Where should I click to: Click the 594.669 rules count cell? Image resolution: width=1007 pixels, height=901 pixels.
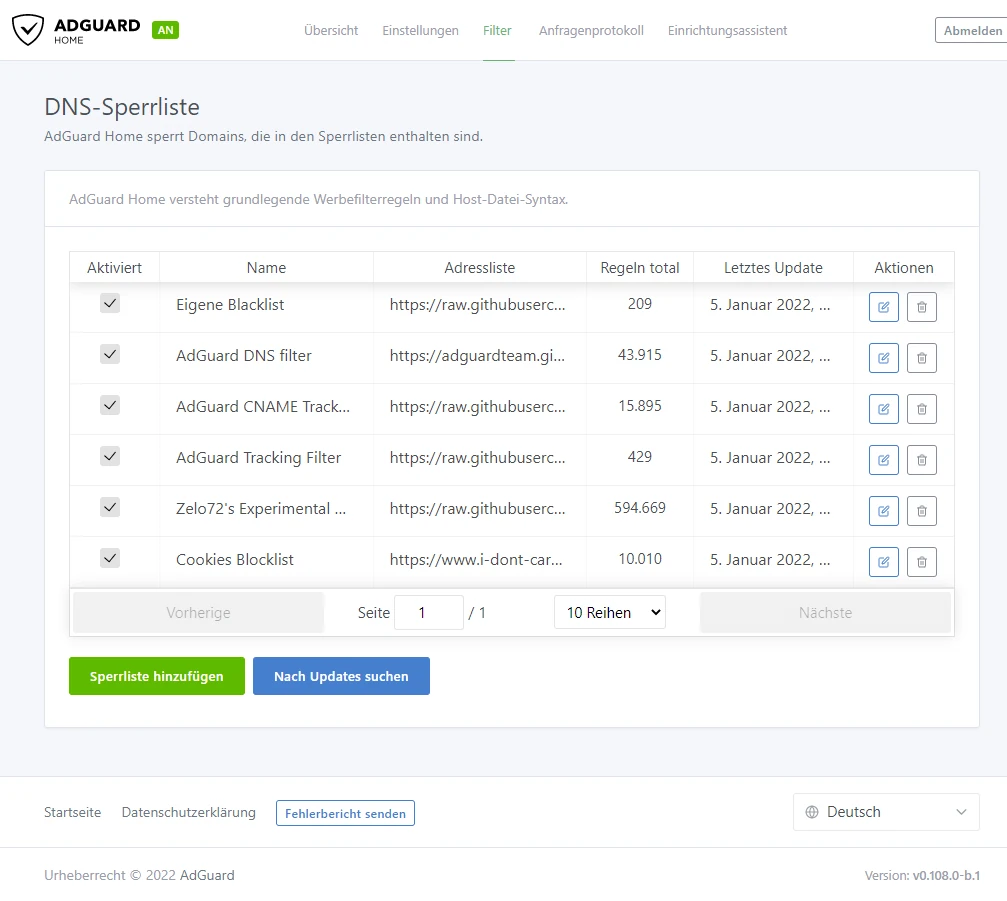tap(640, 507)
